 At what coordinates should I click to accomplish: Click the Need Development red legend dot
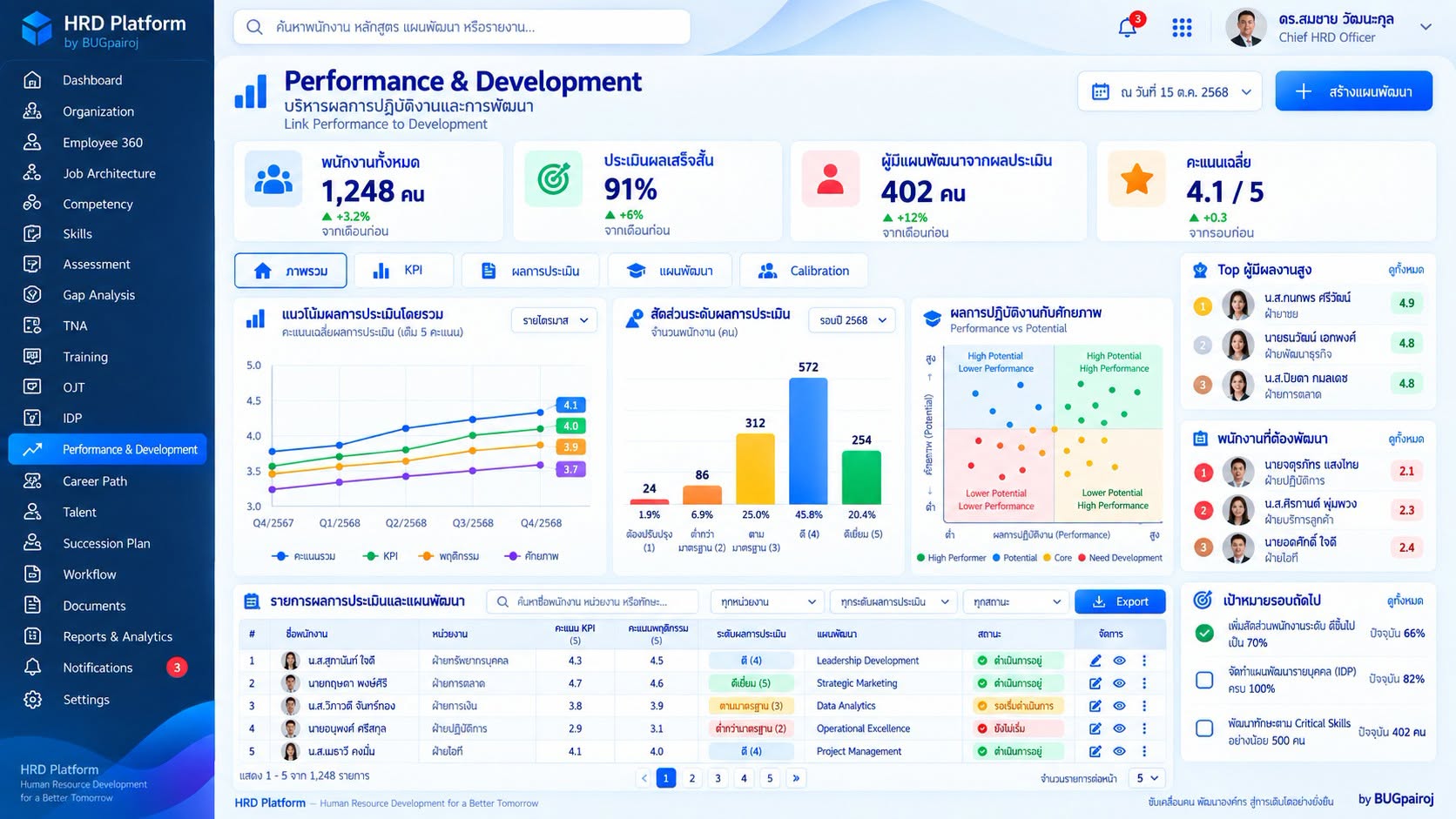(x=1082, y=558)
